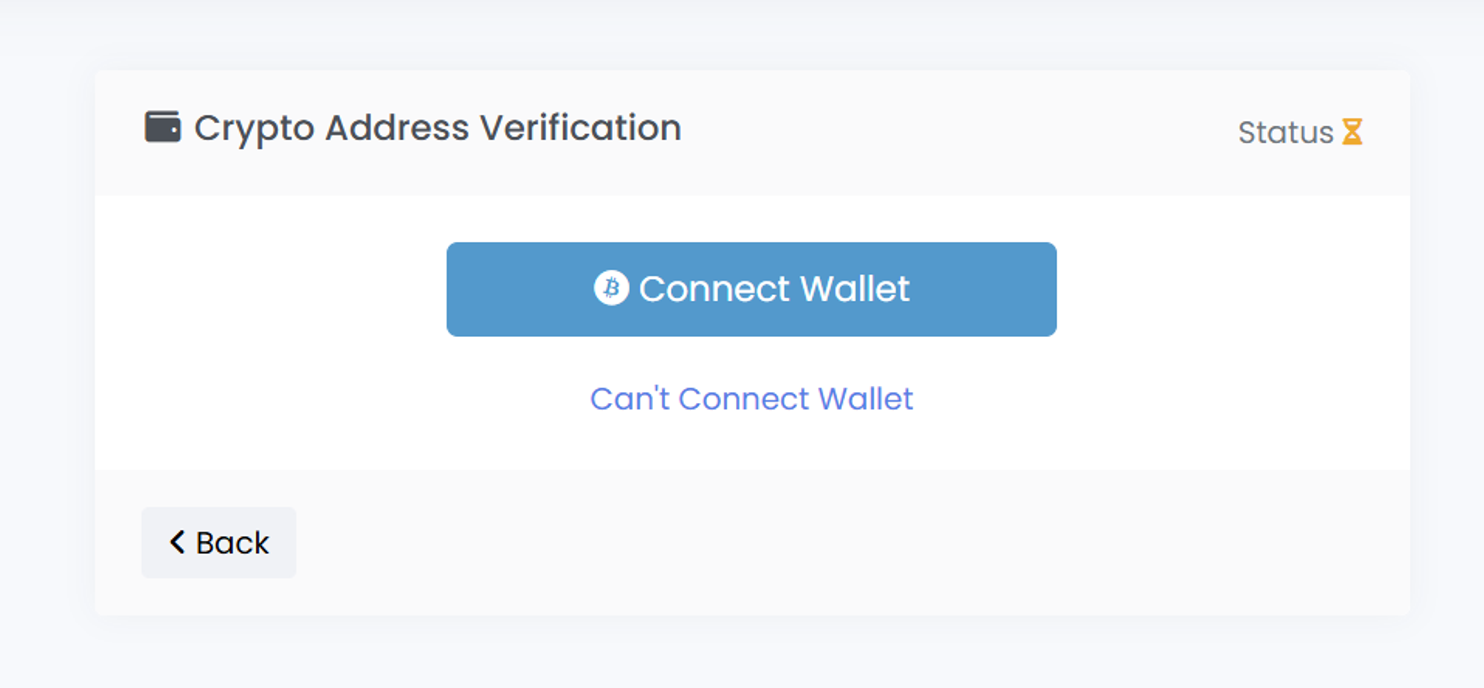
Task: Click the orange hourglass status icon
Action: pos(1352,132)
